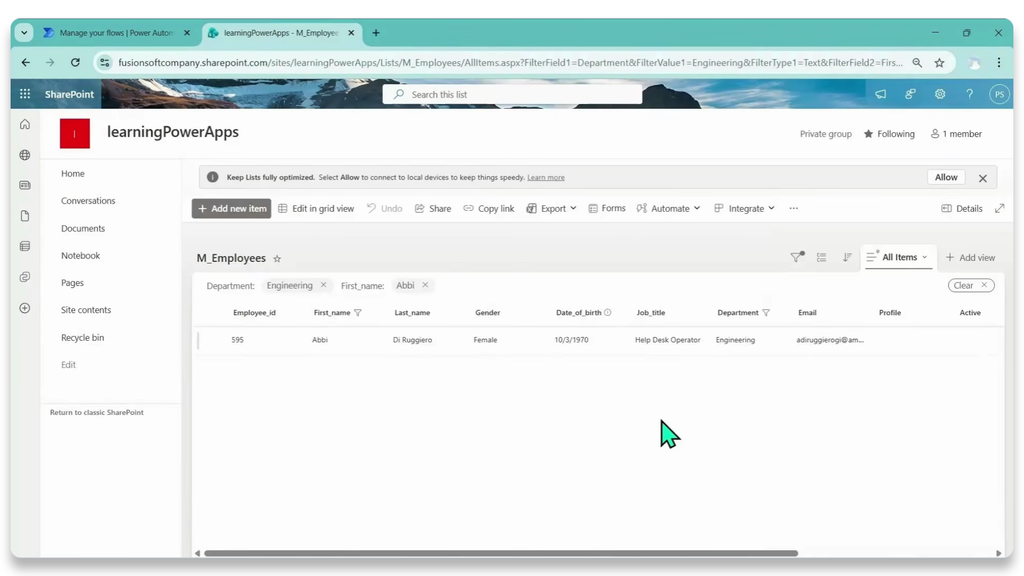
Task: Click the Learn more link
Action: pos(546,178)
